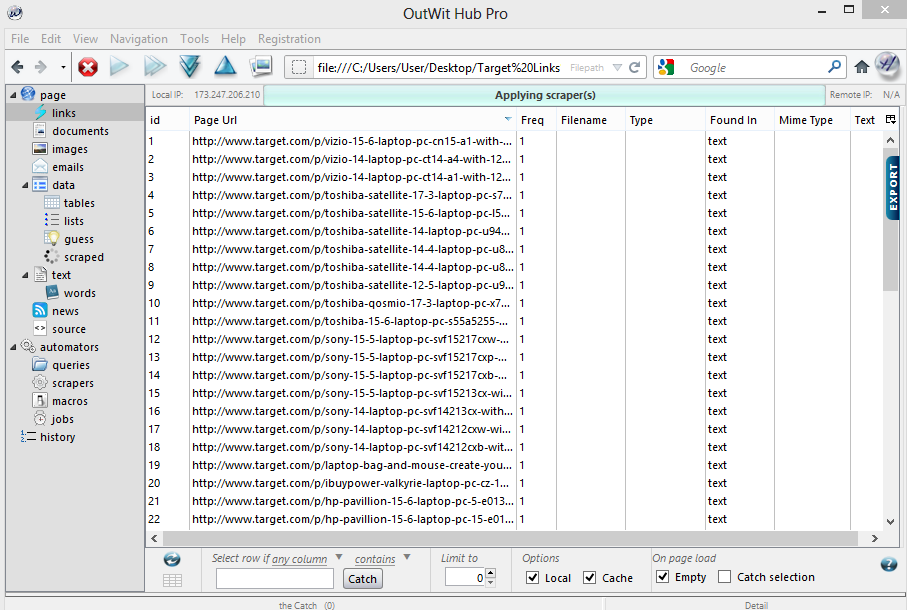This screenshot has height=610, width=907.
Task: Open the Tools menu
Action: tap(194, 39)
